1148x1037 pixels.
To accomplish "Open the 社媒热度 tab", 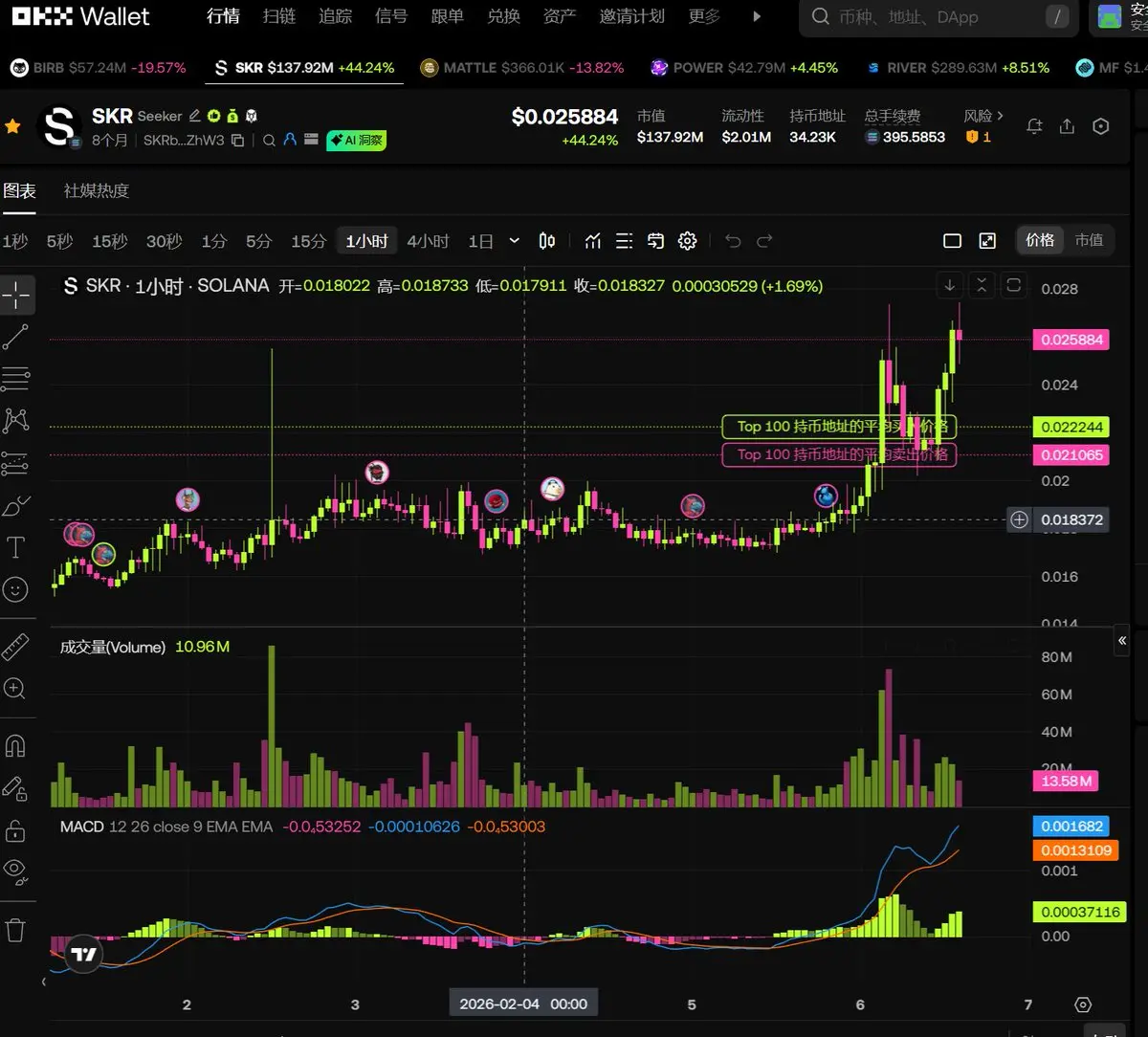I will tap(96, 190).
